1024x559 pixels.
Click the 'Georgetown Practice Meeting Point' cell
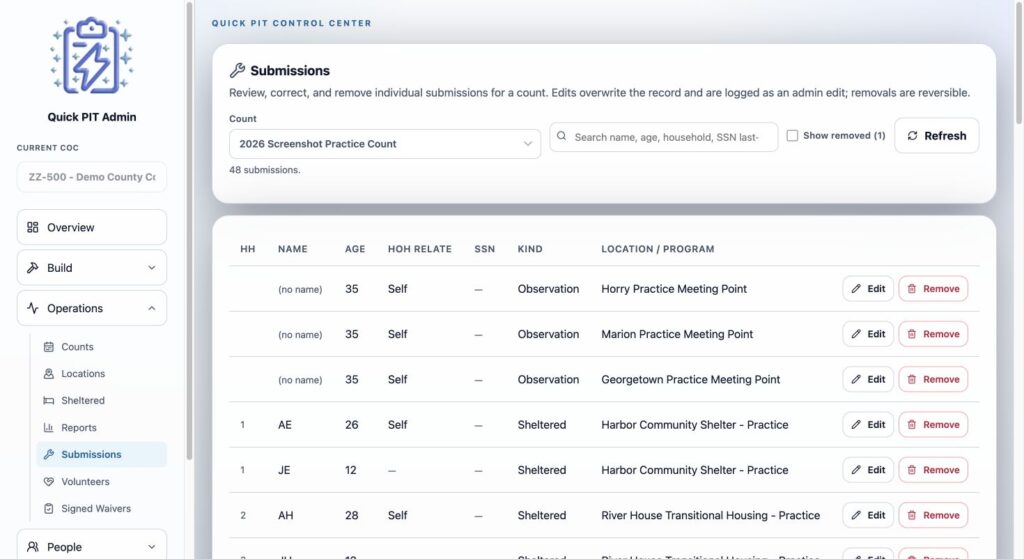(x=690, y=379)
